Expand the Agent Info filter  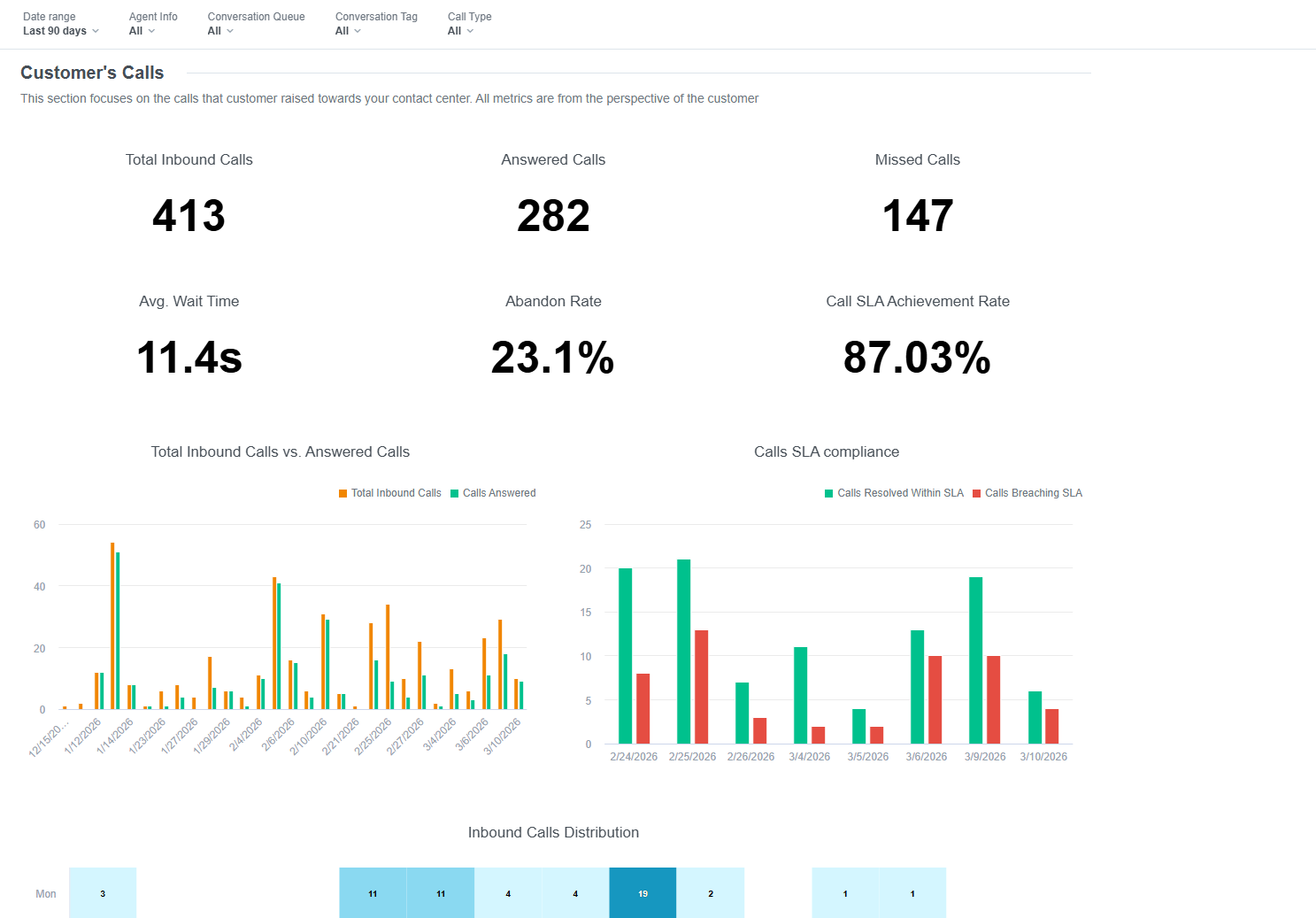[142, 30]
